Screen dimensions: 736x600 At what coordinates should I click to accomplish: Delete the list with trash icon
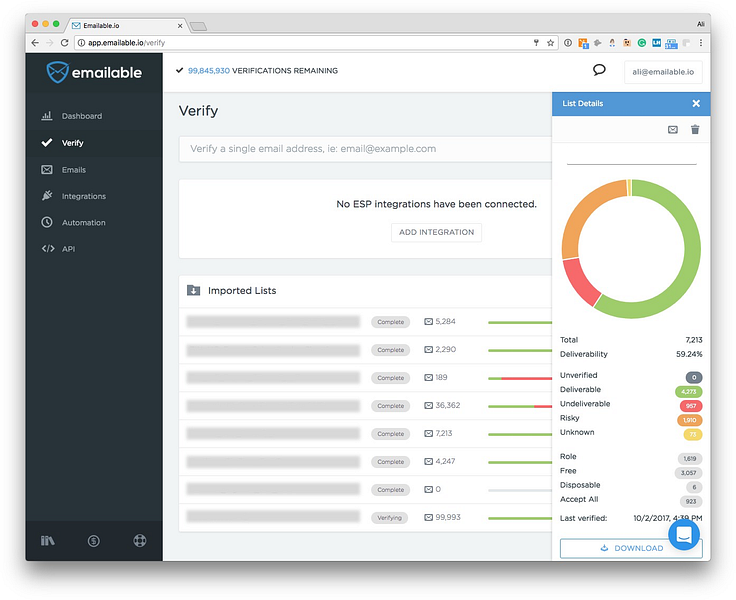695,130
